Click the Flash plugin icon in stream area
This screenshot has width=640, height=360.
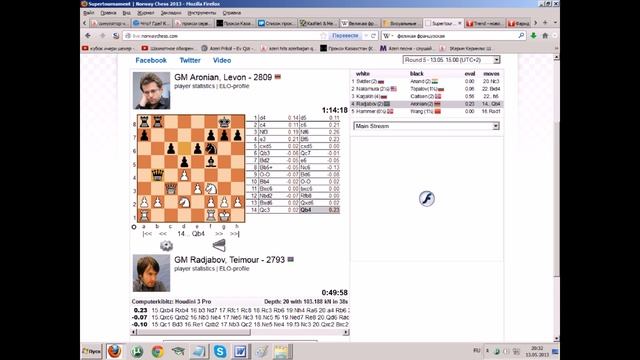(x=427, y=199)
